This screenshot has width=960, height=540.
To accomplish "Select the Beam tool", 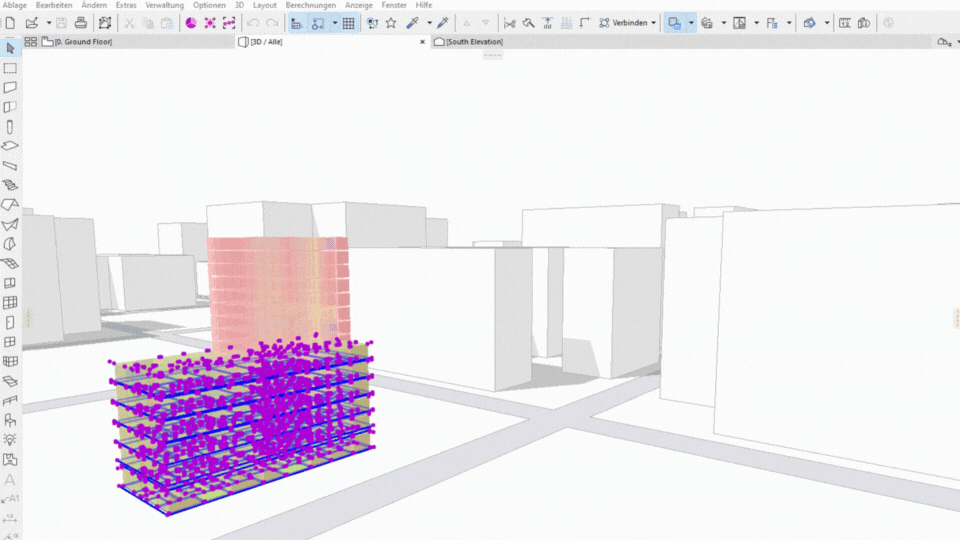I will point(10,166).
